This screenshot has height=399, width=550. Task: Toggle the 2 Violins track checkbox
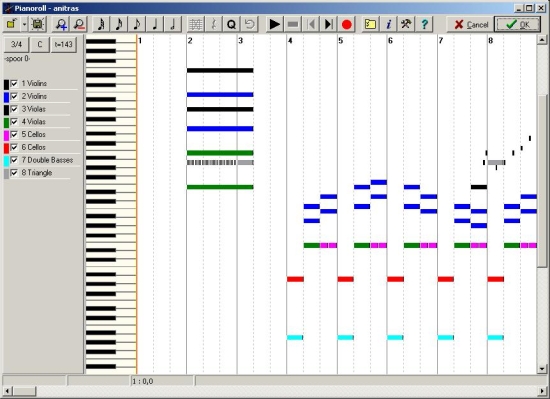(14, 96)
